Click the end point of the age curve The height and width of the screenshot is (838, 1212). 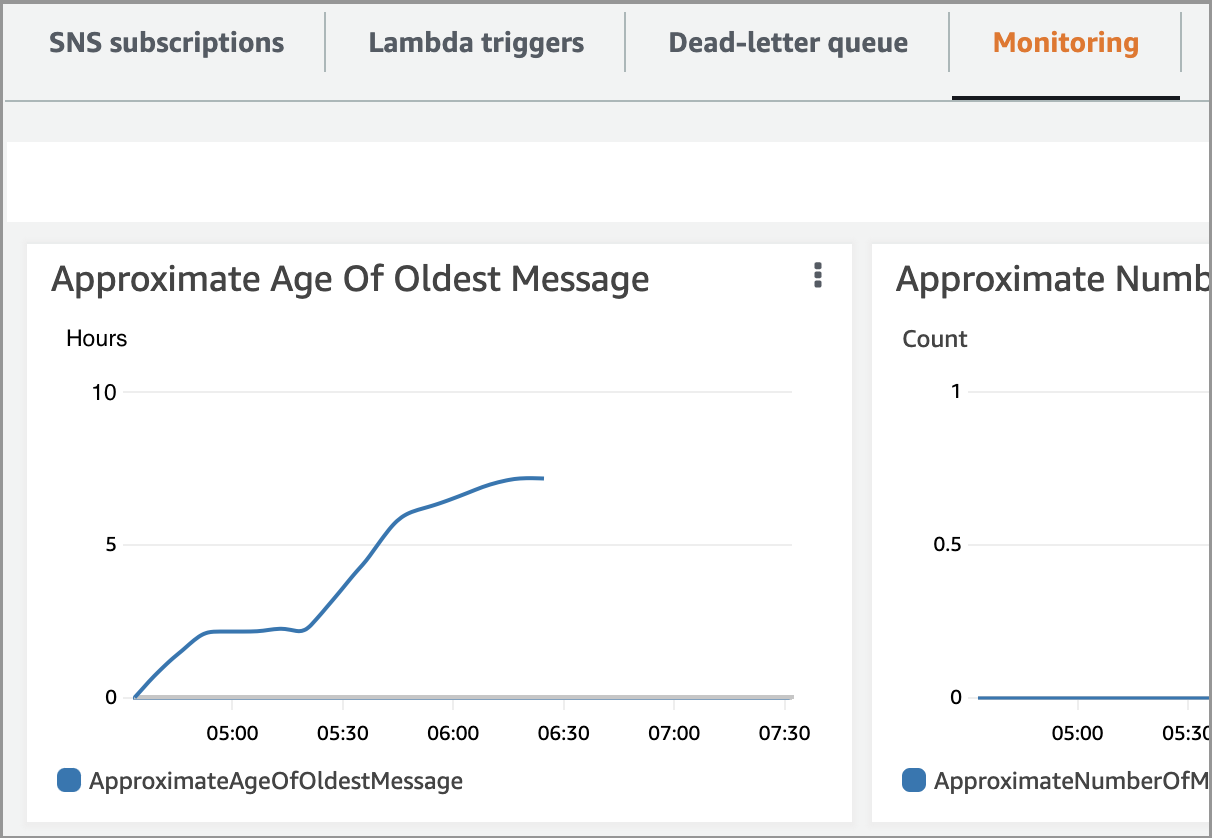coord(542,479)
